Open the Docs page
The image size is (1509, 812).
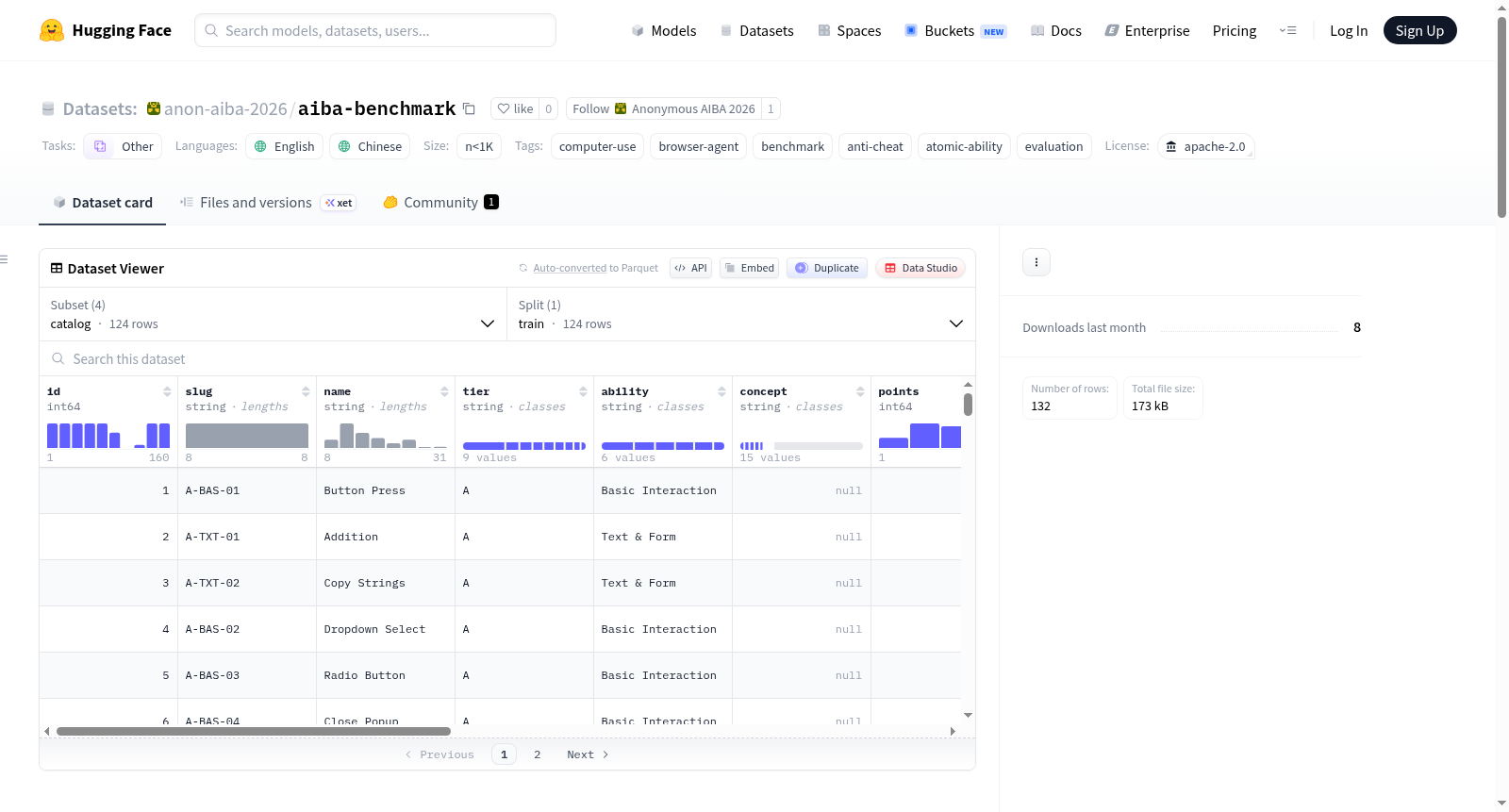(1056, 30)
